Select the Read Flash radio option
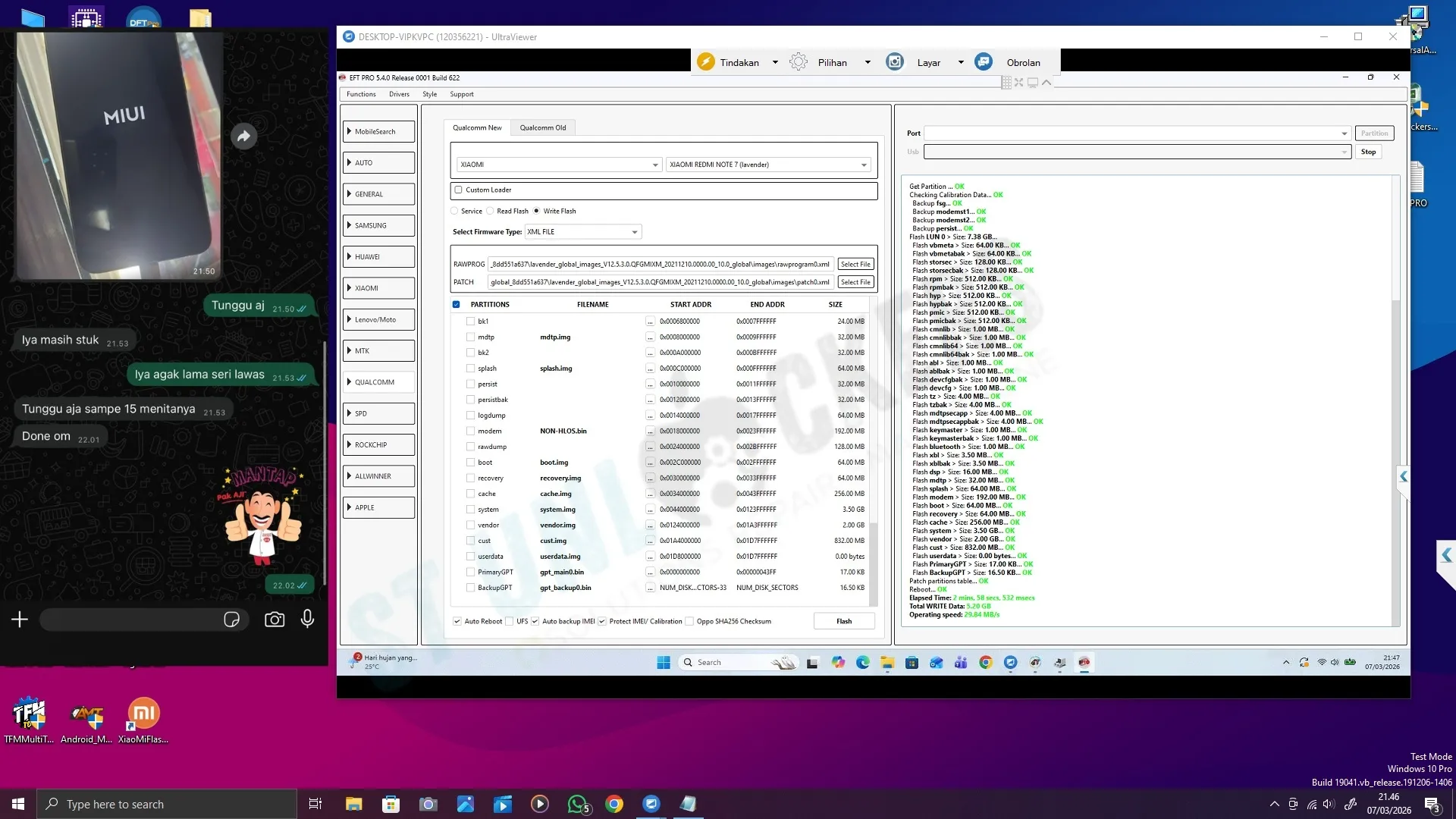 pyautogui.click(x=491, y=212)
